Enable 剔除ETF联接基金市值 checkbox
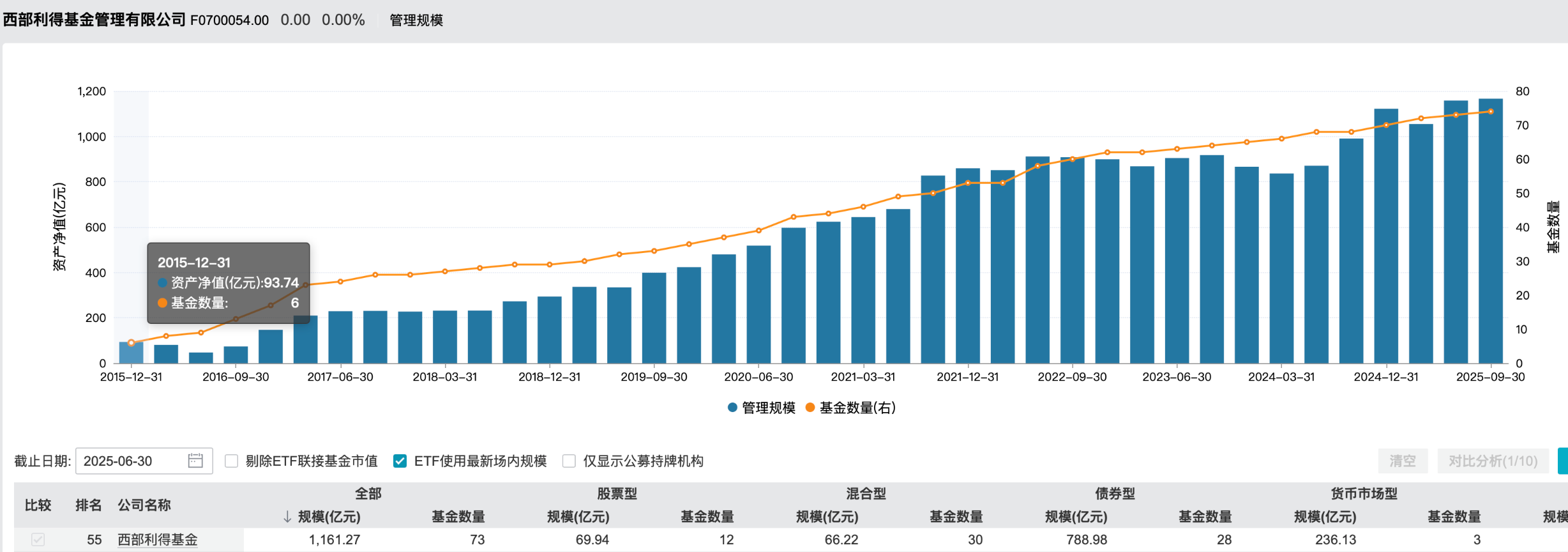1568x552 pixels. (232, 461)
